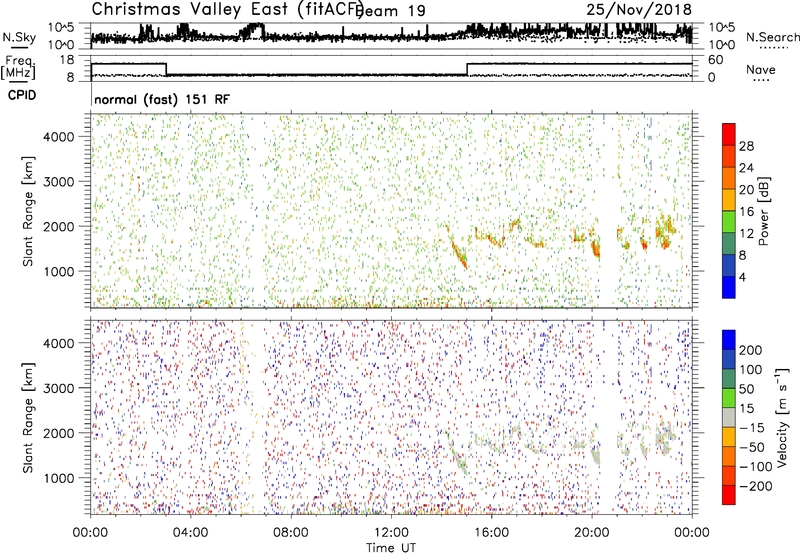Click the 'Nave' legend label
This screenshot has height=554, width=800.
761,69
